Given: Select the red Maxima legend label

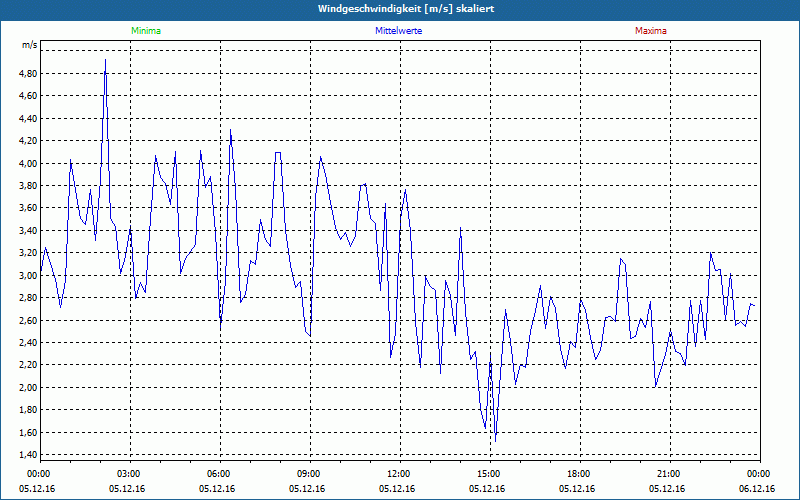Looking at the screenshot, I should [651, 31].
